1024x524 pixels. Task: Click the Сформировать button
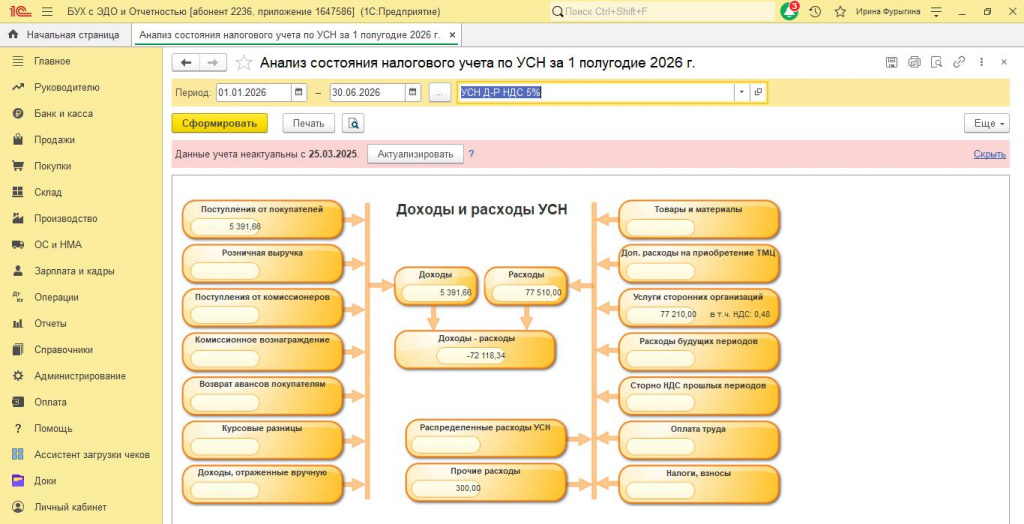coord(219,123)
